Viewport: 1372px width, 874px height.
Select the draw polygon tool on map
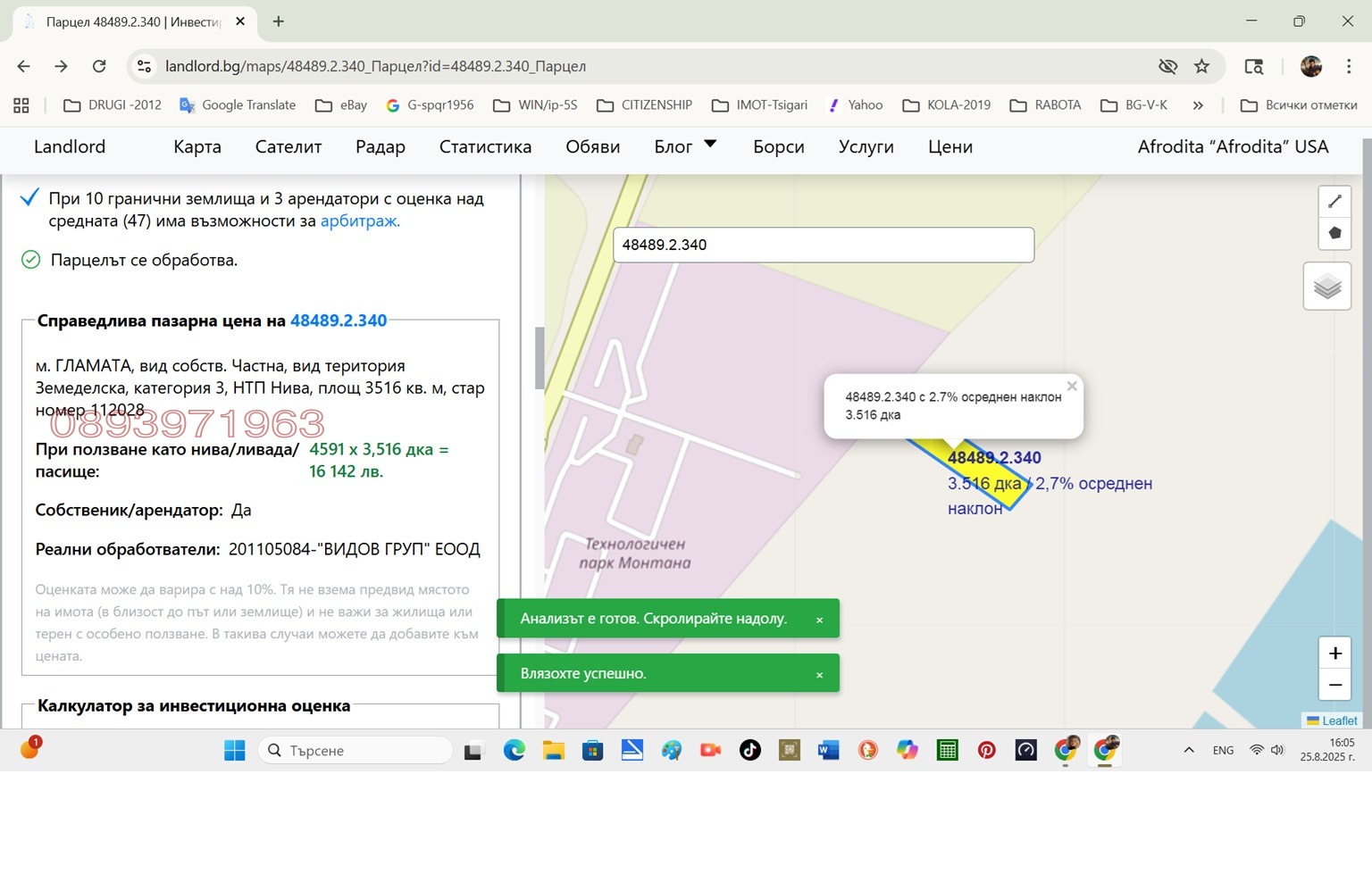1334,233
